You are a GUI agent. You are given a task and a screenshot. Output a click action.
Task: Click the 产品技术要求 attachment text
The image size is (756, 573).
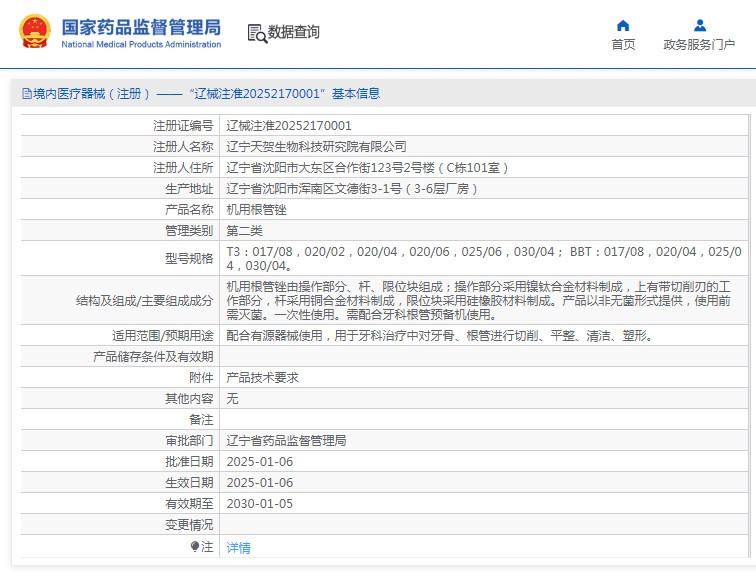point(262,378)
